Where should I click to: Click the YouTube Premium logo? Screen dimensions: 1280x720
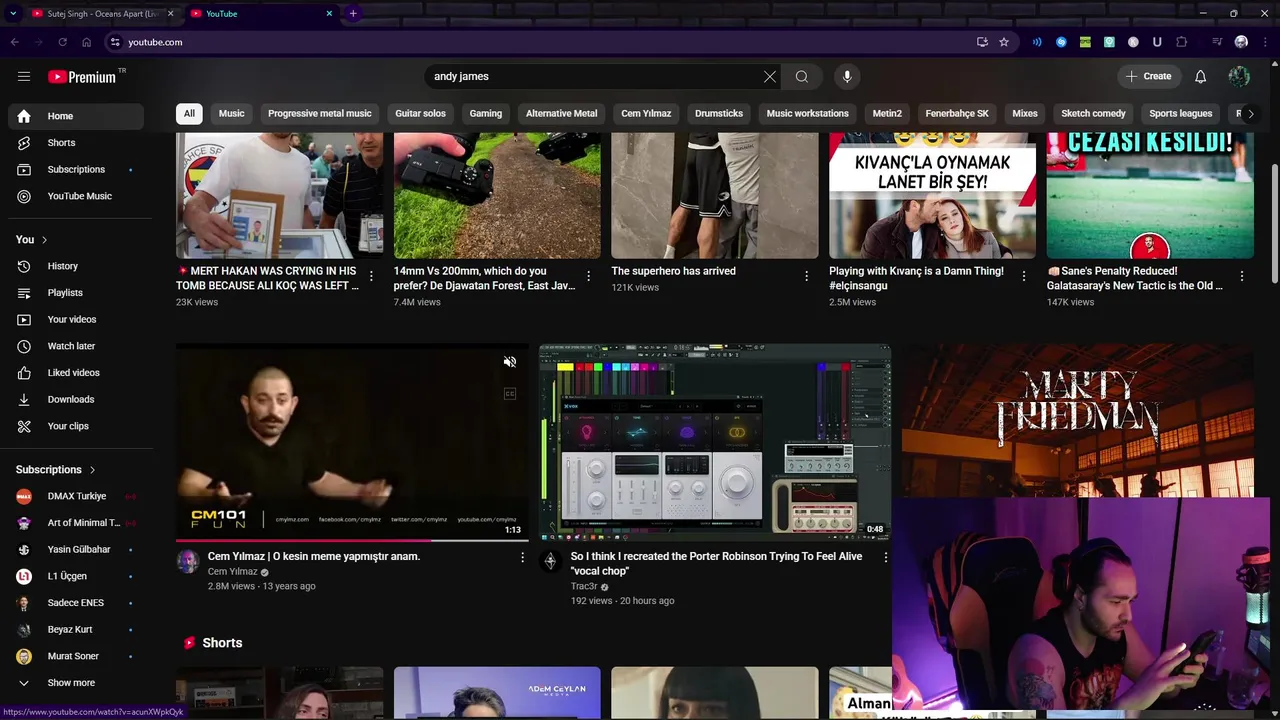click(x=84, y=77)
